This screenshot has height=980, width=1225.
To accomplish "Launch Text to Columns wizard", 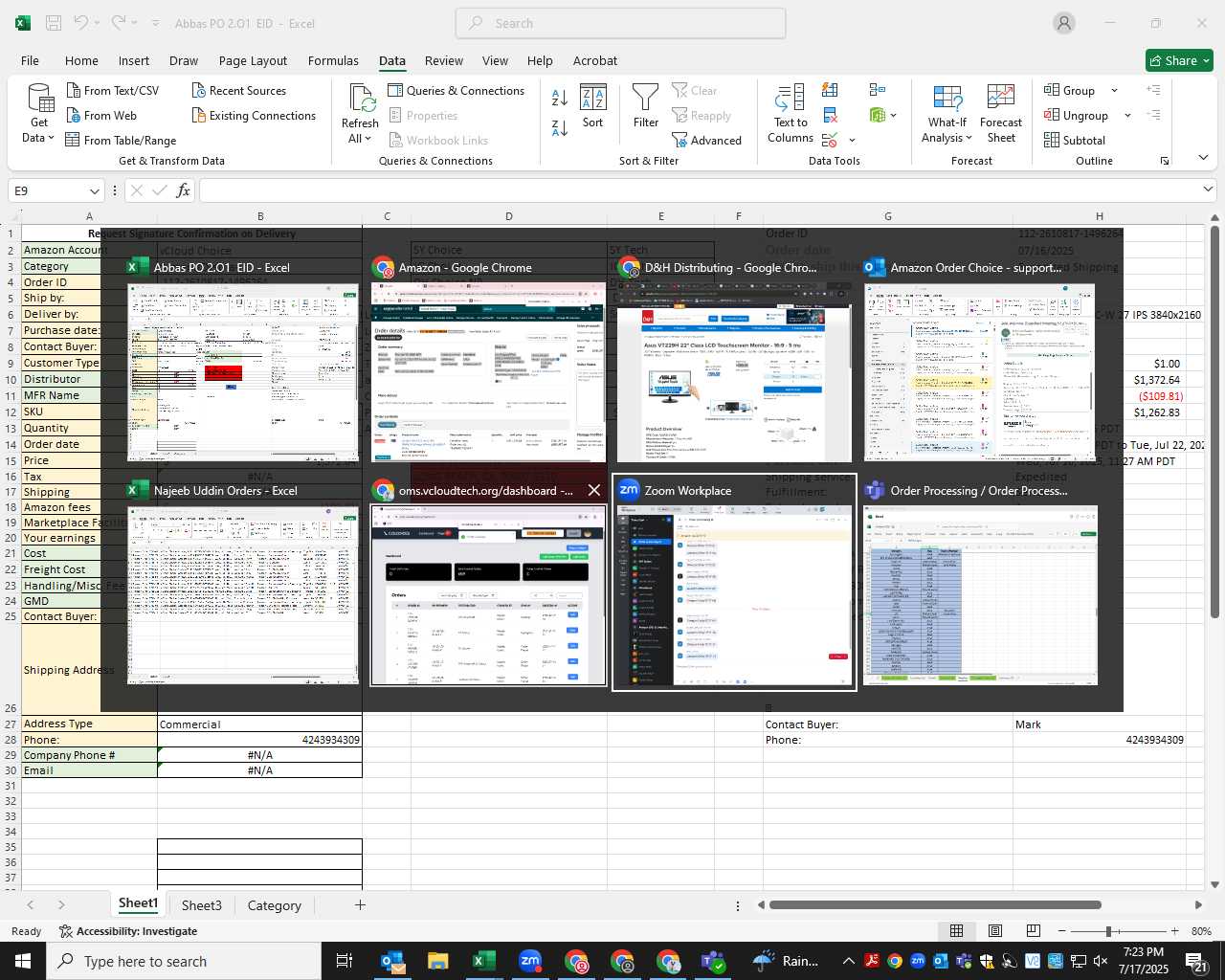I will (791, 114).
